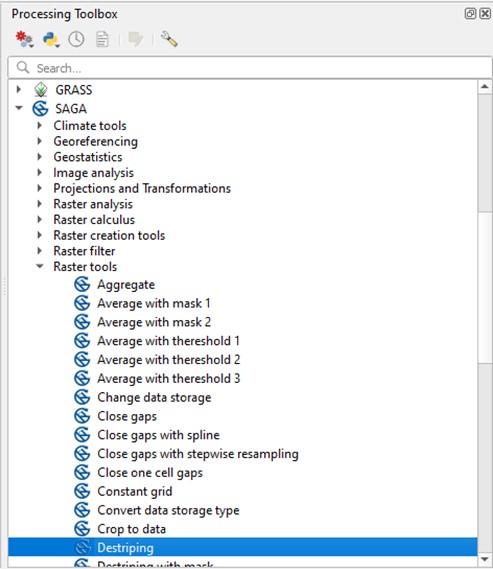This screenshot has width=493, height=569.
Task: Close the Processing Toolbox panel
Action: point(485,14)
